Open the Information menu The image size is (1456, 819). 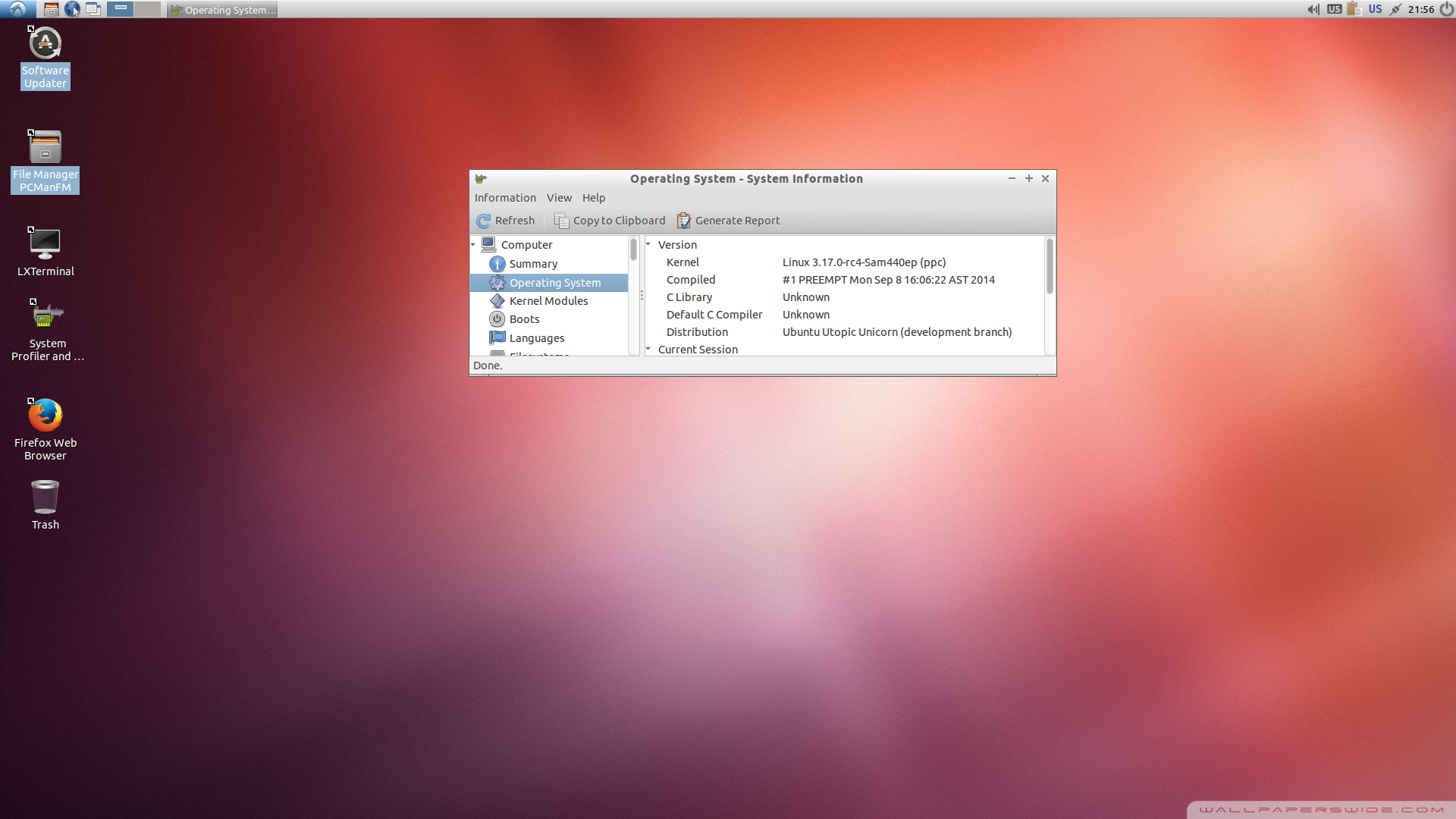point(505,198)
